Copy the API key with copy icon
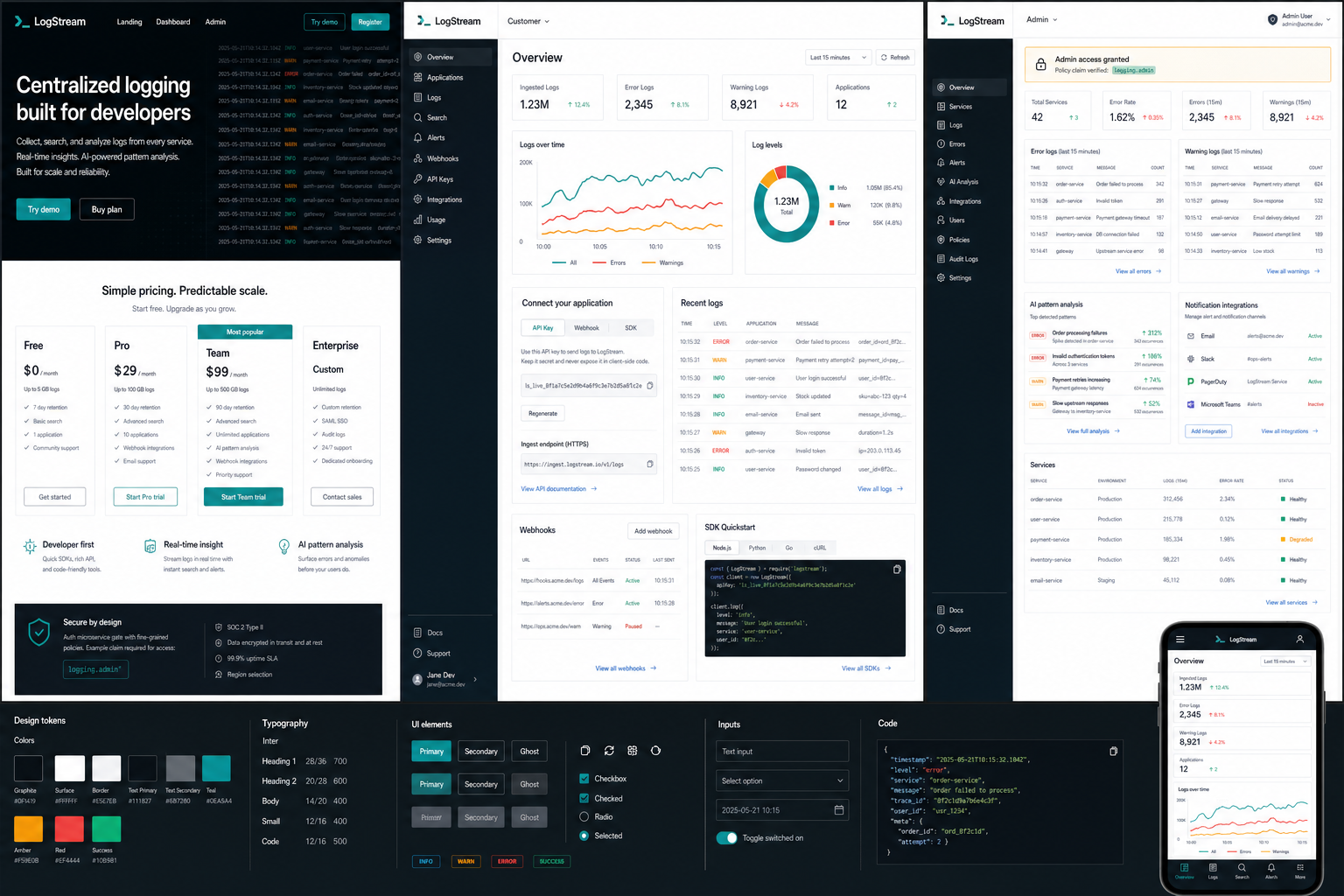Viewport: 1344px width, 896px height. [649, 385]
